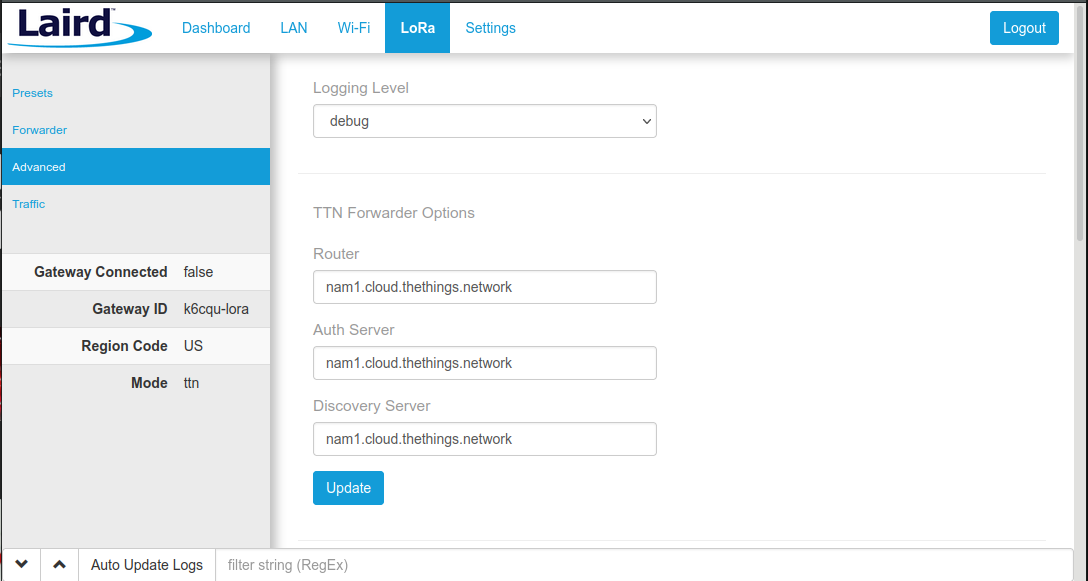This screenshot has width=1088, height=581.
Task: Go to the Wi-Fi tab
Action: coord(354,28)
